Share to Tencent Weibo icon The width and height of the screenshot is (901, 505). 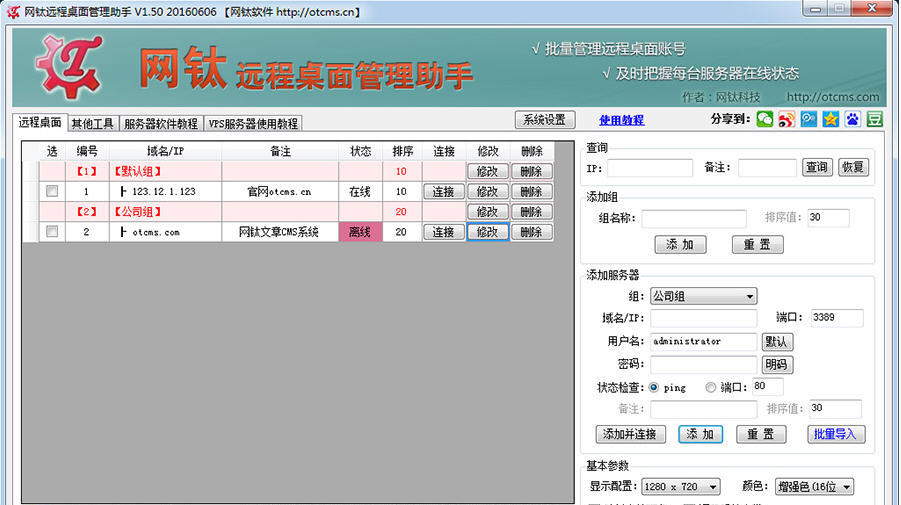(809, 119)
